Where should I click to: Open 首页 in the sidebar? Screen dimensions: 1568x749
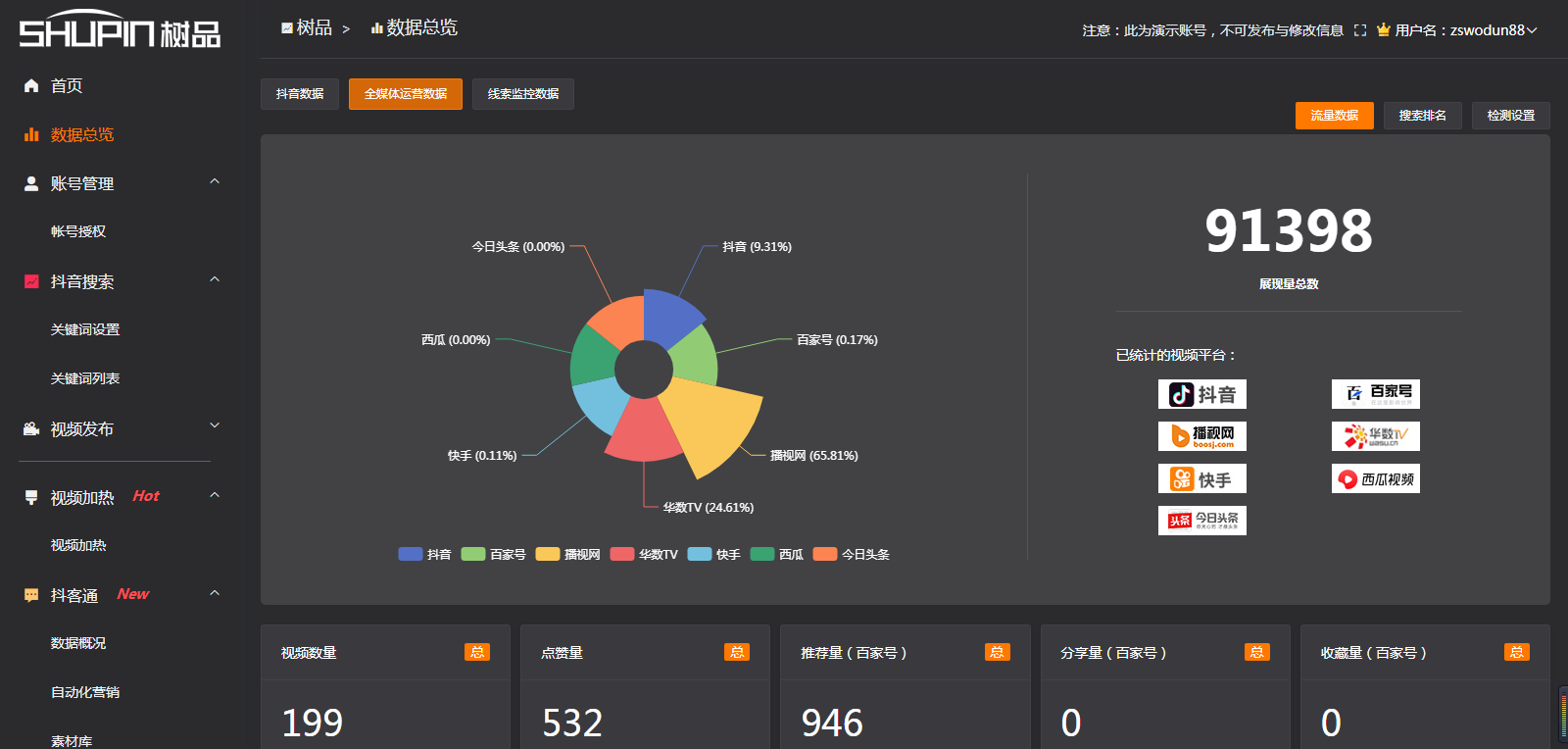coord(67,86)
